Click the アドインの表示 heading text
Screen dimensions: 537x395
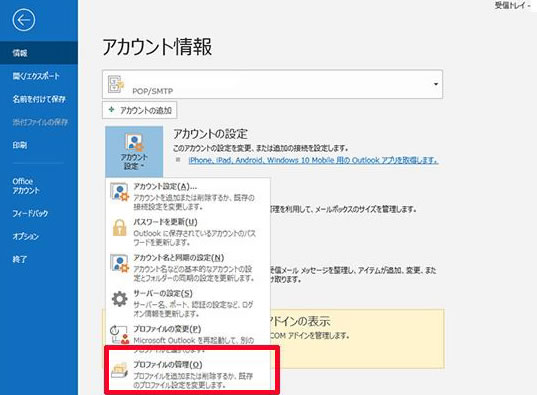(x=300, y=321)
